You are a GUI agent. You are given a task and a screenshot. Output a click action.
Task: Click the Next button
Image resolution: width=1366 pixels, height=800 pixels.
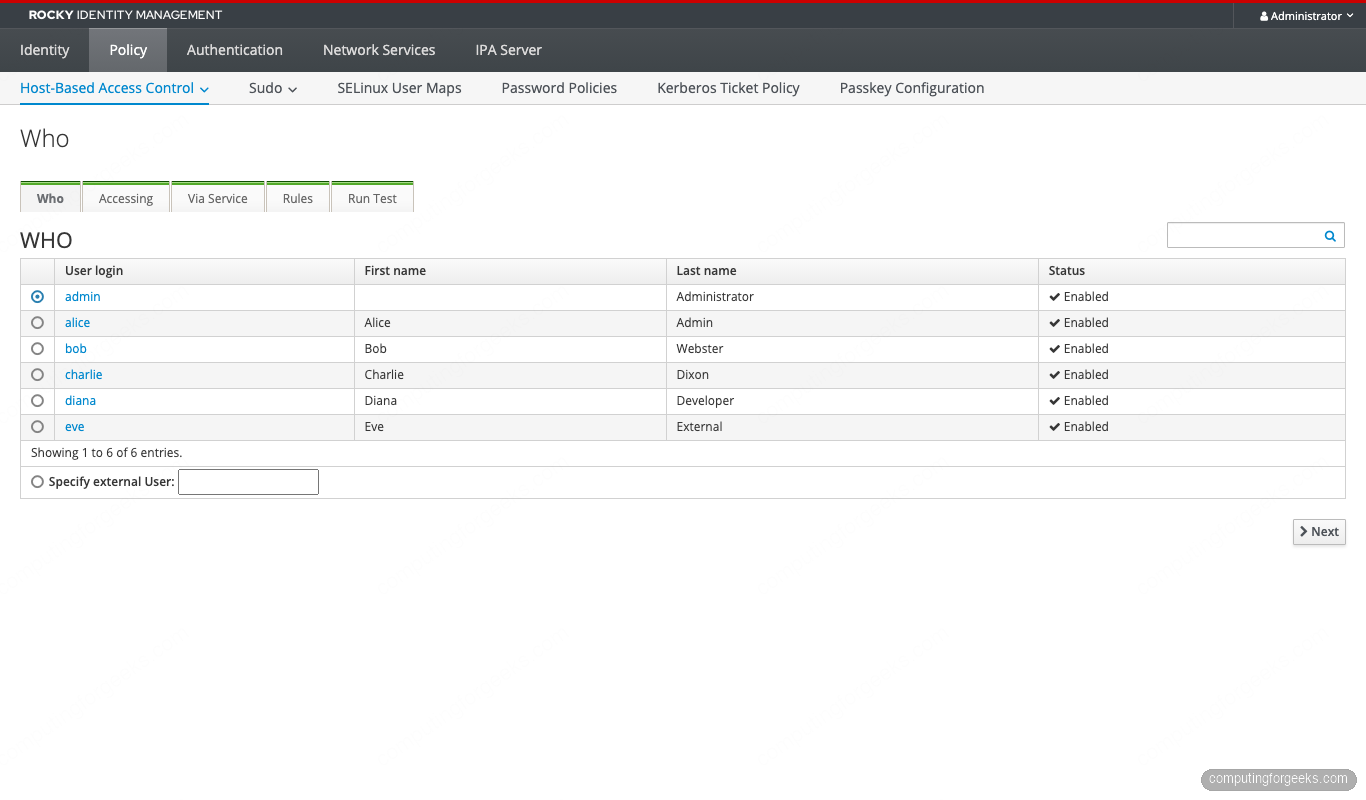pos(1319,532)
